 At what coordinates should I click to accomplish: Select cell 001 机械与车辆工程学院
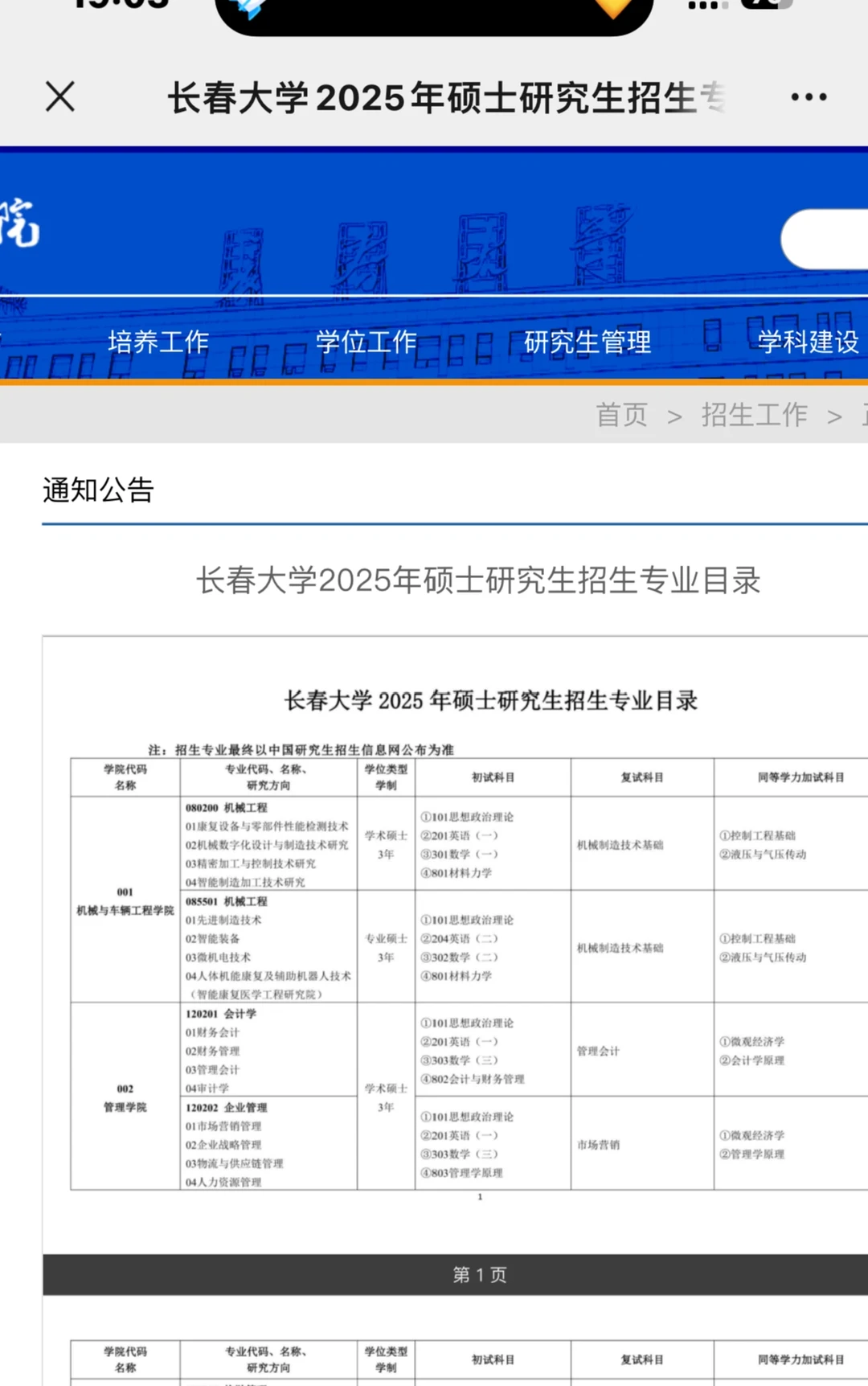pos(125,901)
